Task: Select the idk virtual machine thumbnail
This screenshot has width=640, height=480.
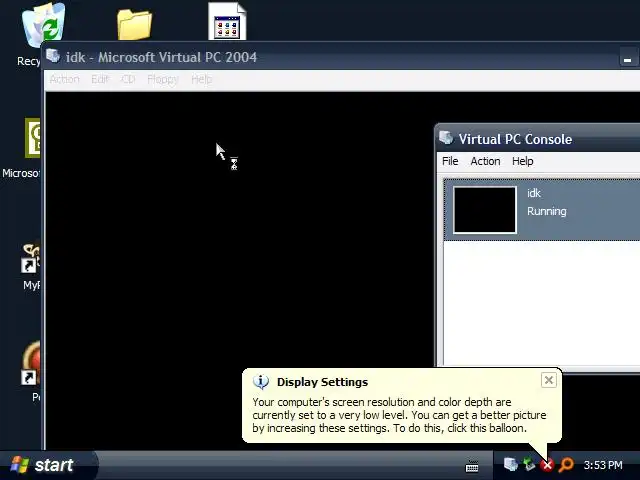Action: point(485,210)
